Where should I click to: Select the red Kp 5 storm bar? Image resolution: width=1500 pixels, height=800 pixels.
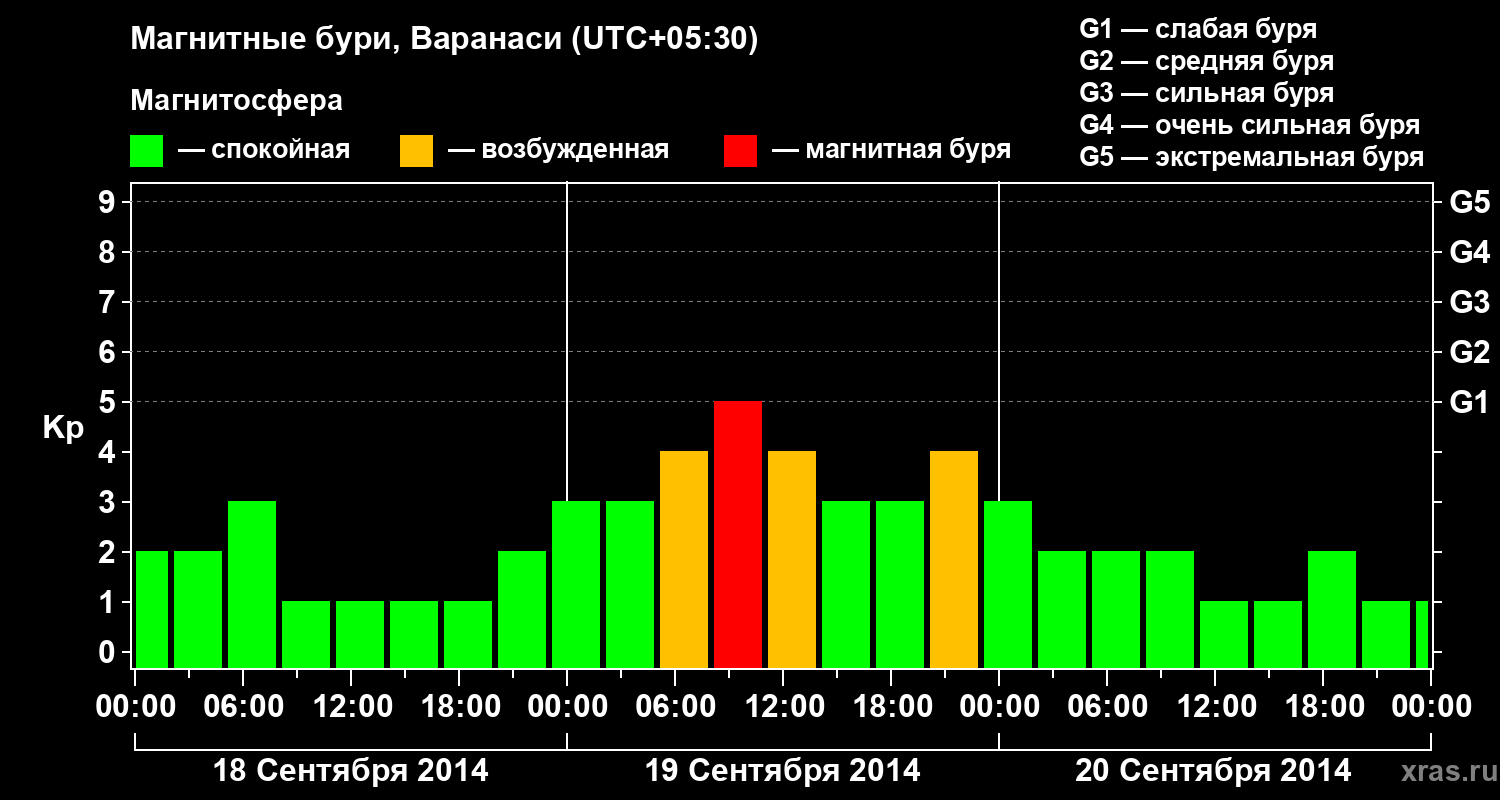coord(738,535)
